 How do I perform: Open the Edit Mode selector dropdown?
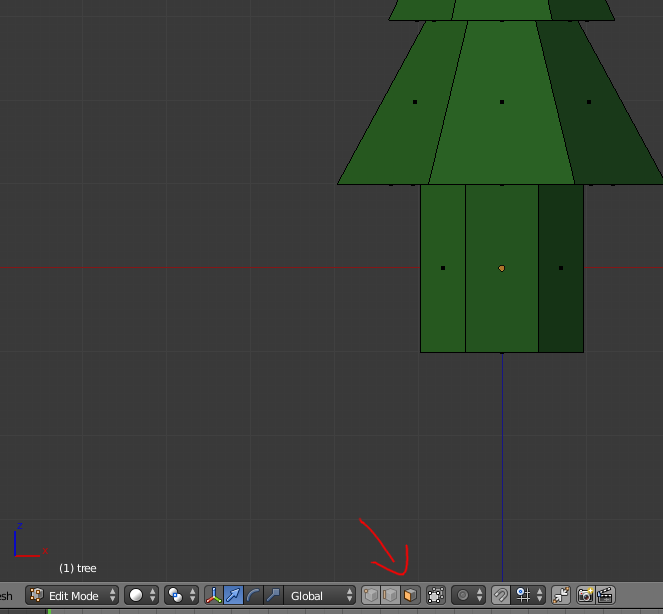72,595
